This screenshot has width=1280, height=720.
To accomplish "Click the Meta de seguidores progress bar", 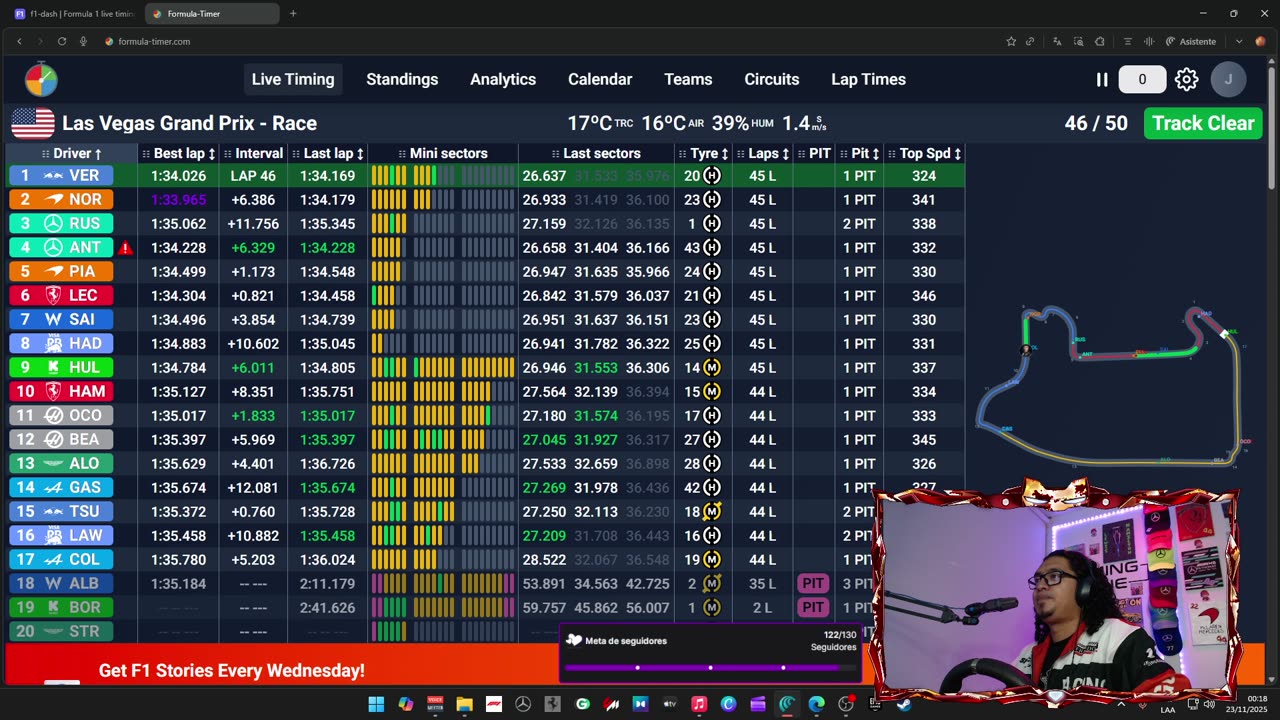I will coord(710,667).
